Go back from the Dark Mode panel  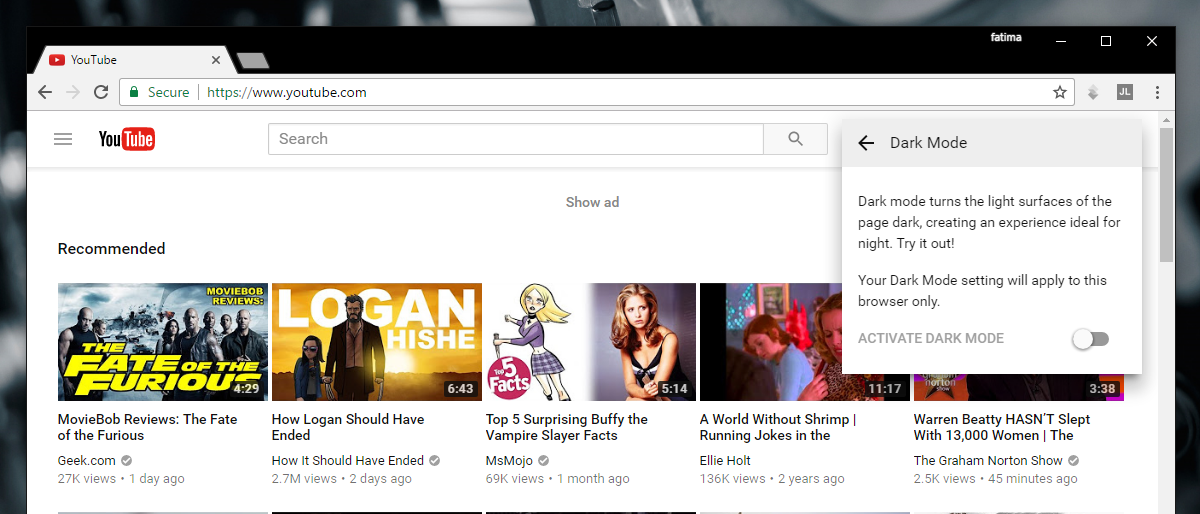(866, 143)
